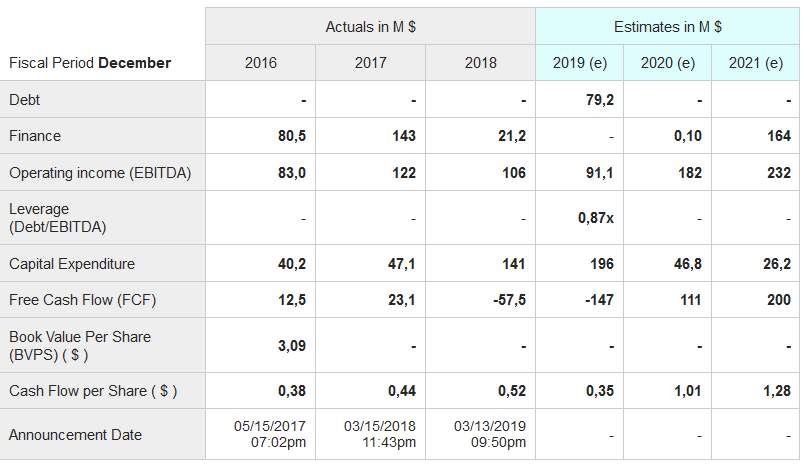Select the 2019 (e) estimates column header
This screenshot has height=468, width=806.
click(580, 63)
